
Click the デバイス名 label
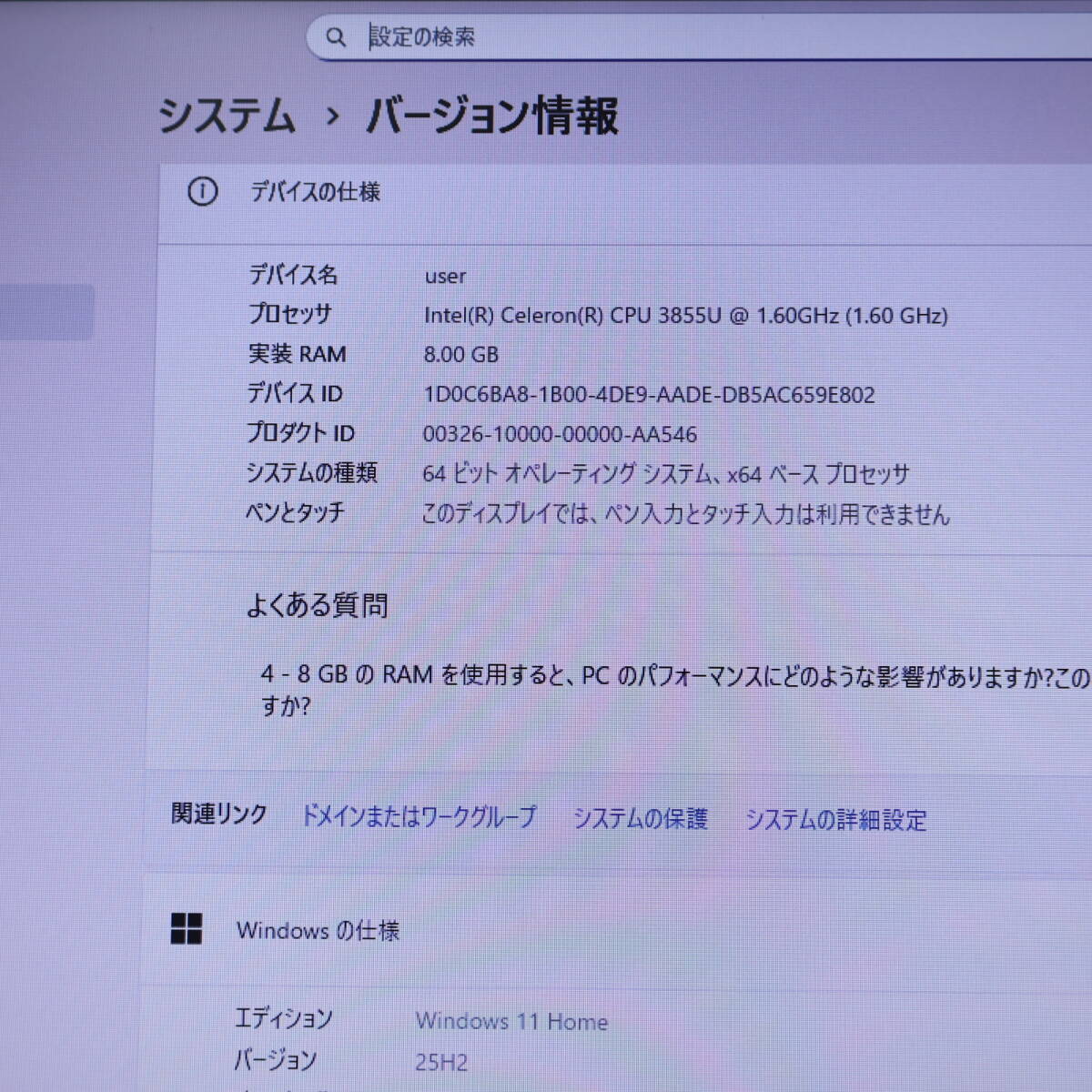[x=293, y=274]
